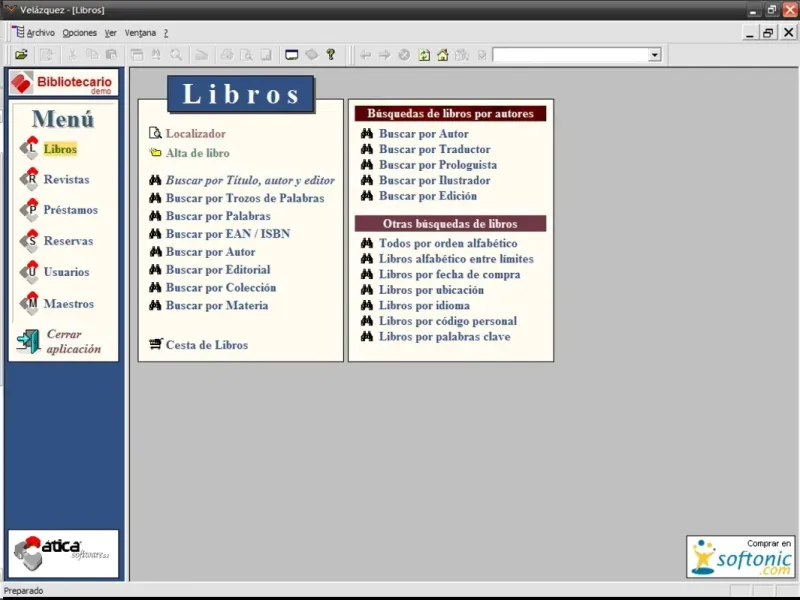
Task: Click Buscar por Trozos de Palabras
Action: tap(245, 198)
